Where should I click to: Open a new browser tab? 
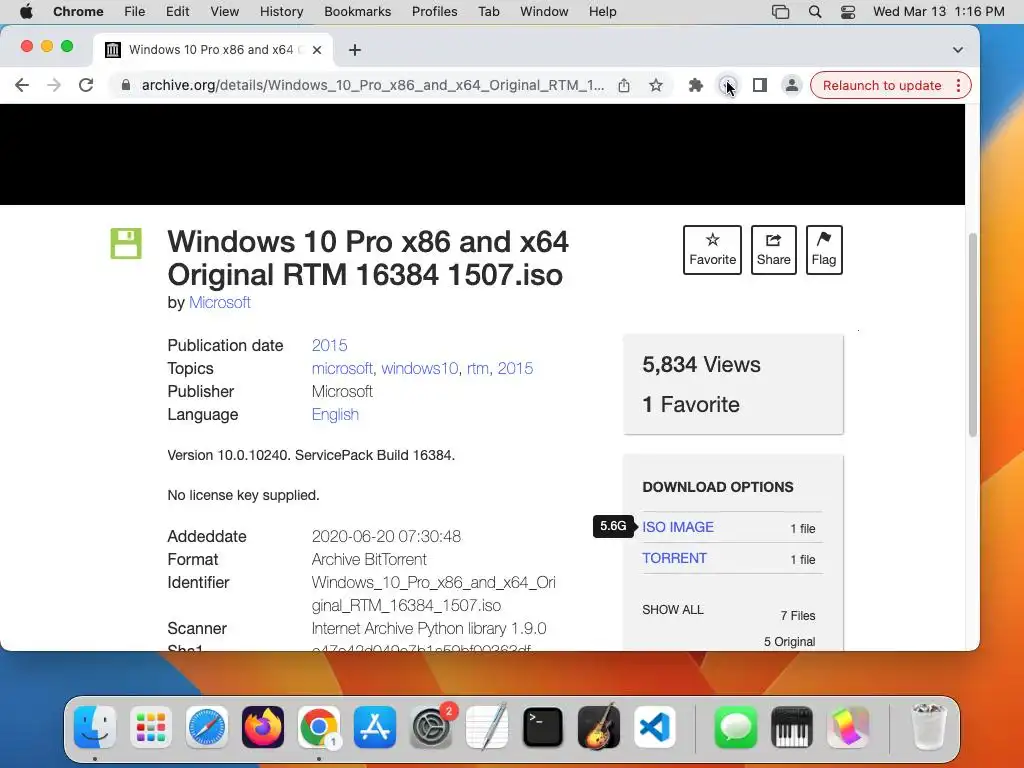coord(355,50)
